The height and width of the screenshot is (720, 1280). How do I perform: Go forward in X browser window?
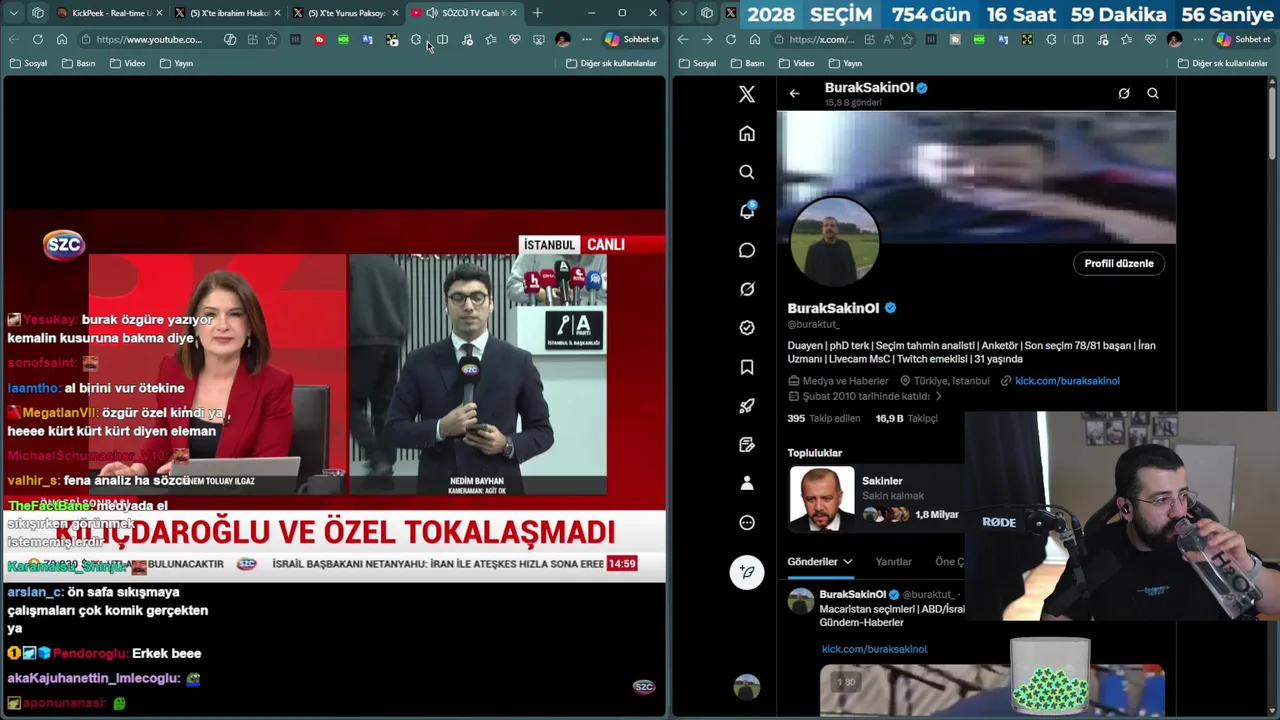[706, 39]
